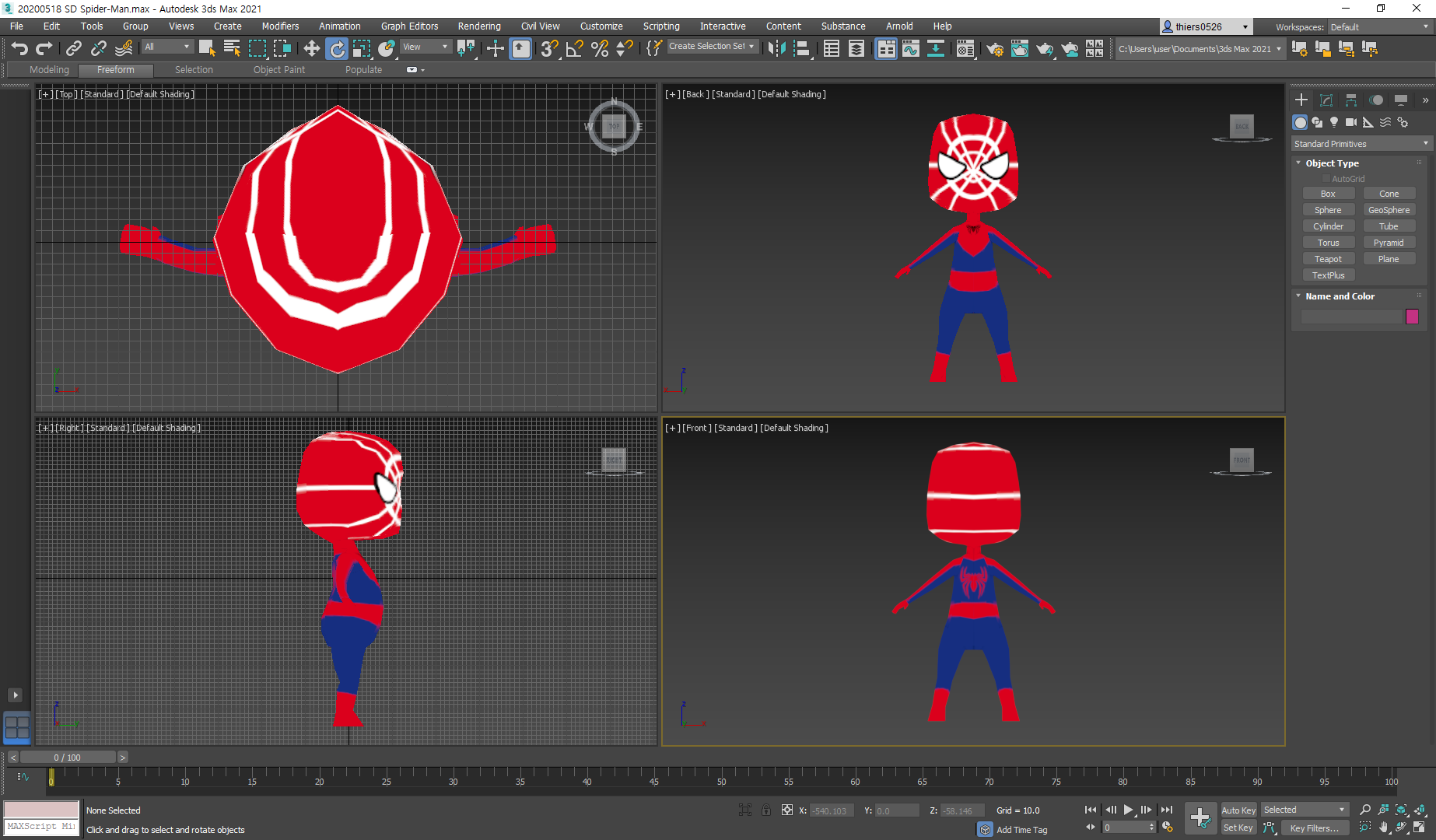Select the Link tool icon
This screenshot has width=1436, height=840.
tap(73, 49)
